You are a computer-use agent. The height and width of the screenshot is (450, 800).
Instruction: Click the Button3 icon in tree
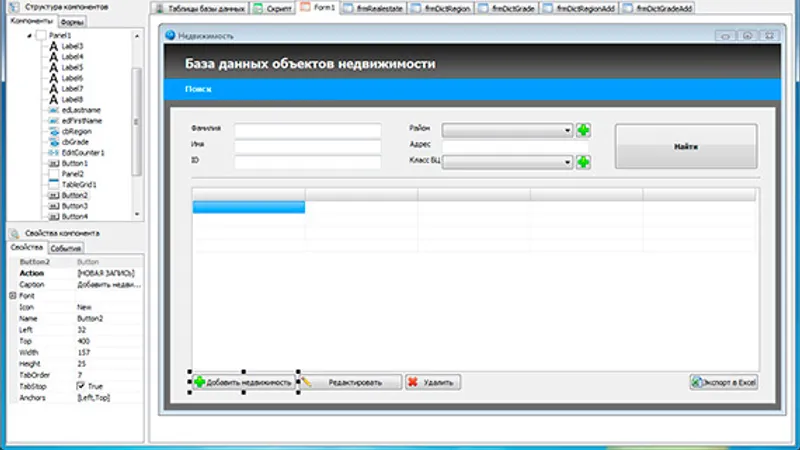coord(54,206)
